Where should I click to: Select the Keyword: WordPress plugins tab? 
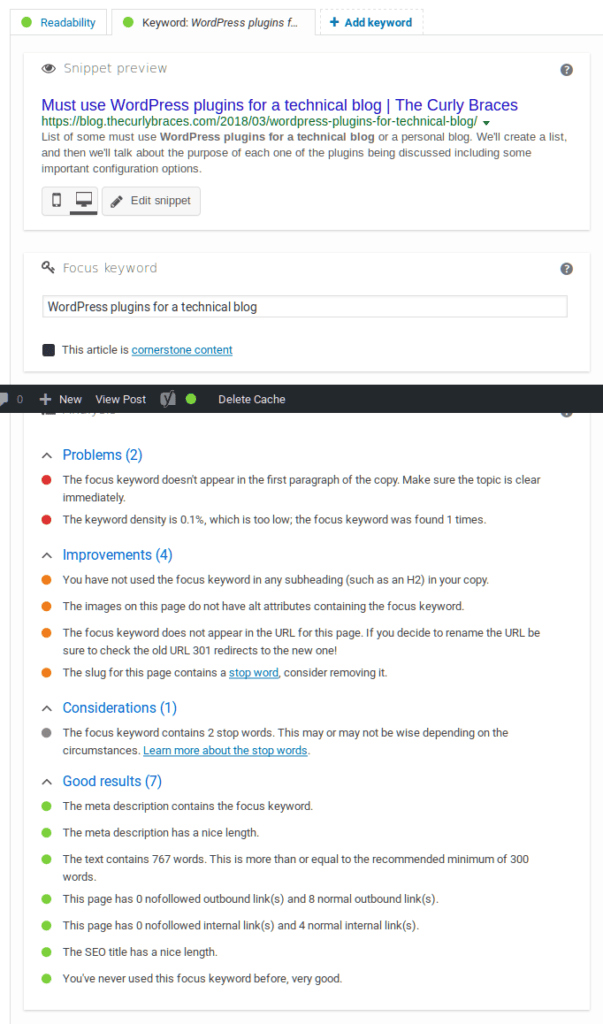[x=213, y=22]
